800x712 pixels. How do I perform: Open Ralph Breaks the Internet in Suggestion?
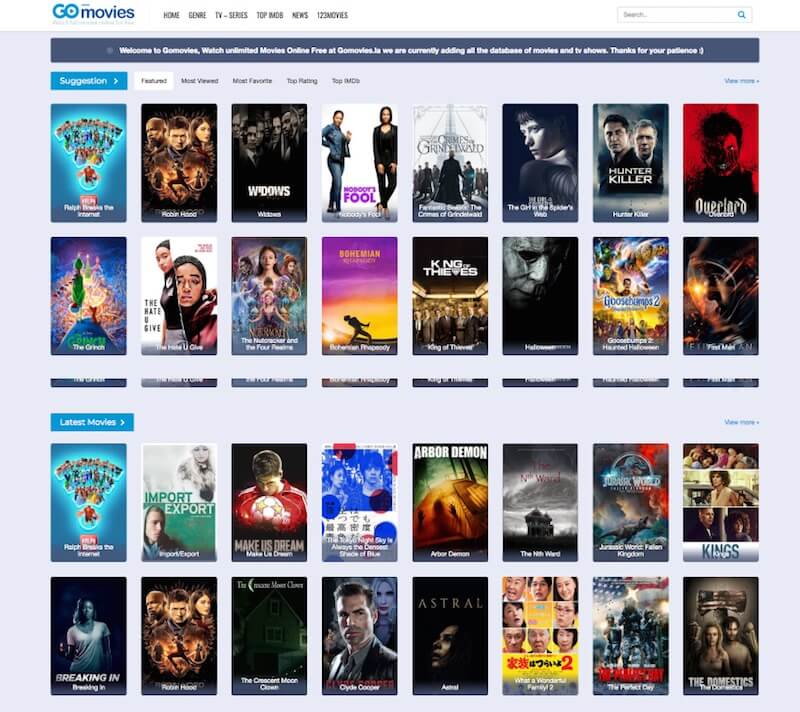pos(89,163)
